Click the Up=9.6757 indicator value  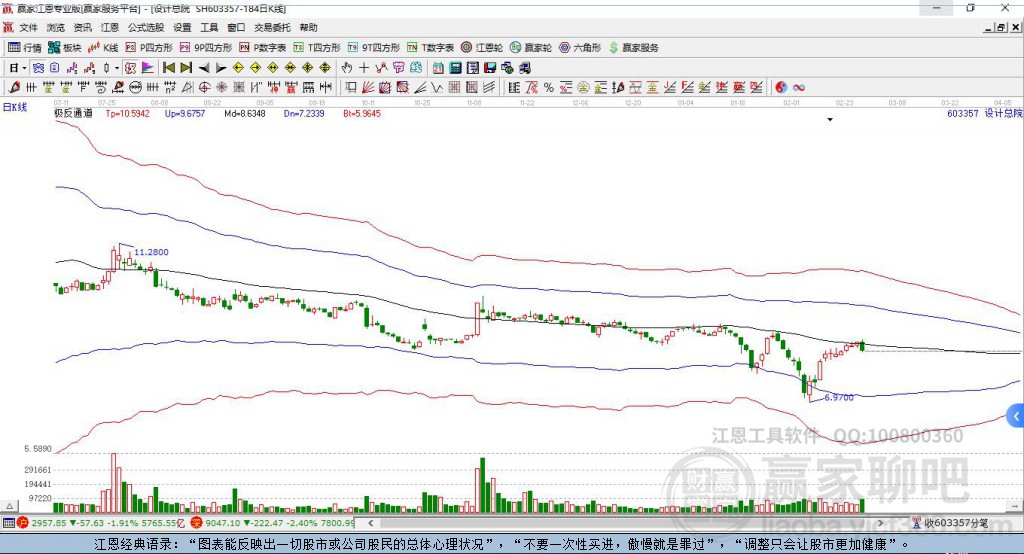coord(185,114)
